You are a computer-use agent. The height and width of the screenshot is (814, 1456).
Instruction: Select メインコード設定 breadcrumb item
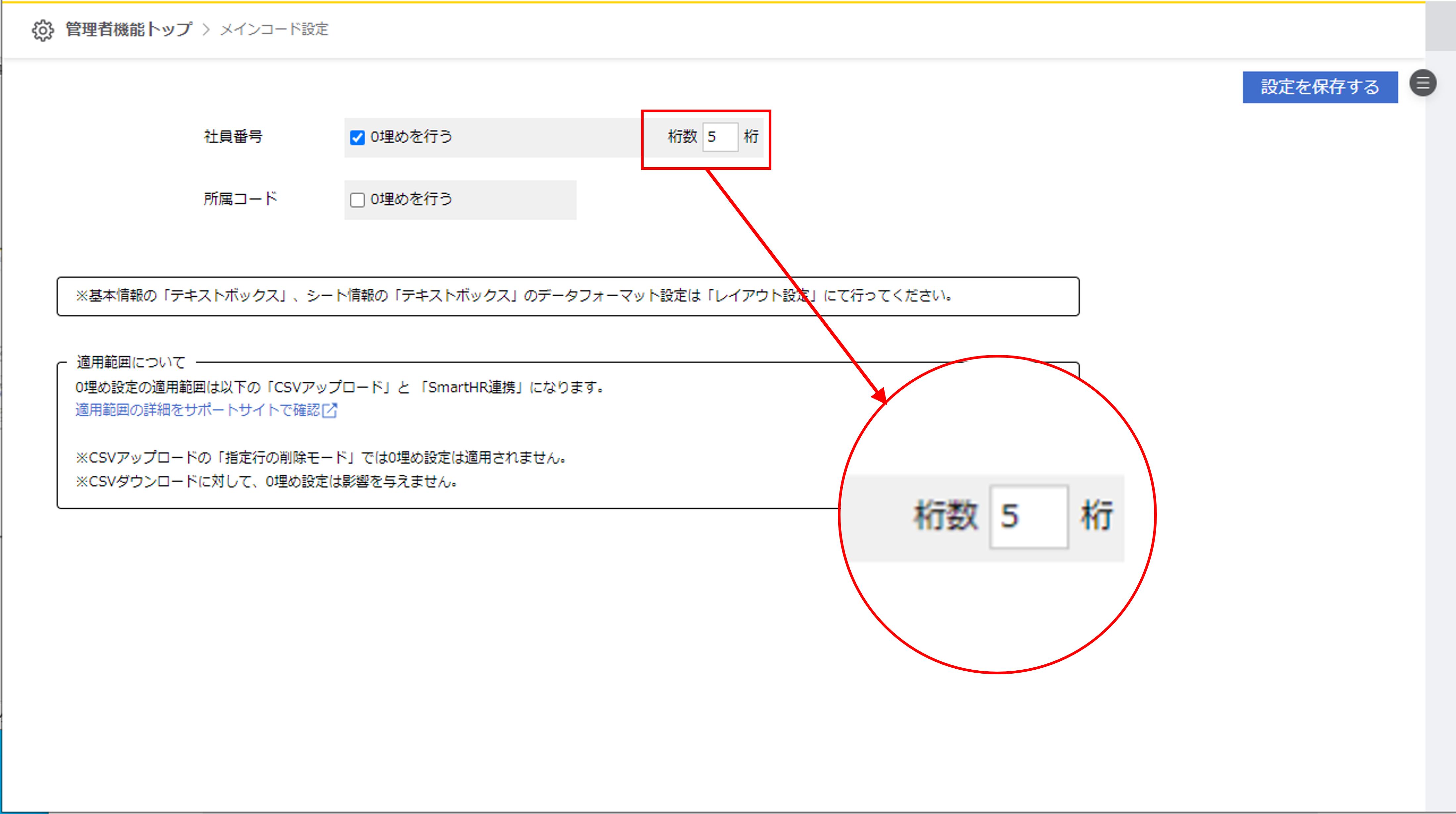pyautogui.click(x=274, y=29)
